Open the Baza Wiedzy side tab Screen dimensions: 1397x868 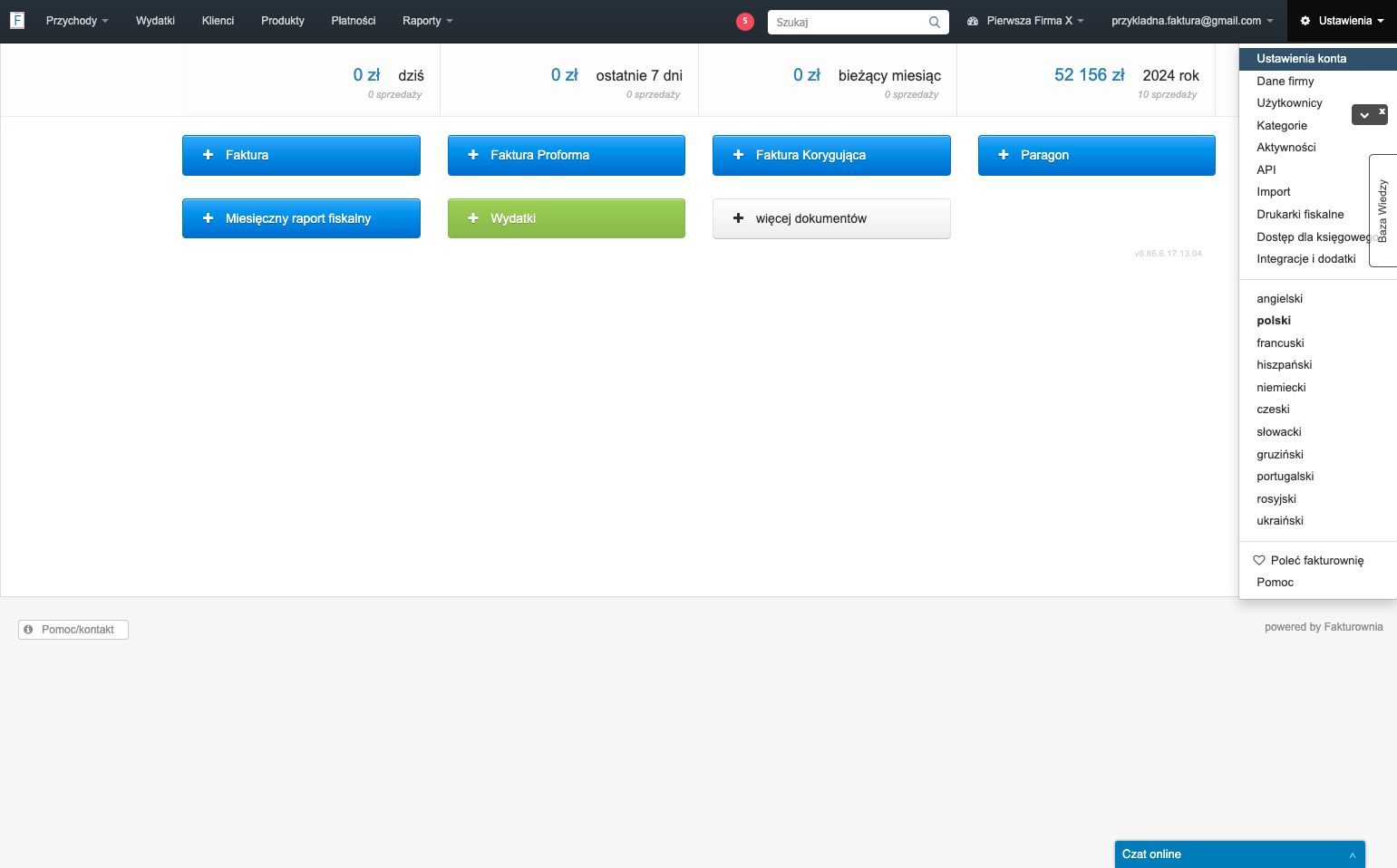pyautogui.click(x=1382, y=210)
